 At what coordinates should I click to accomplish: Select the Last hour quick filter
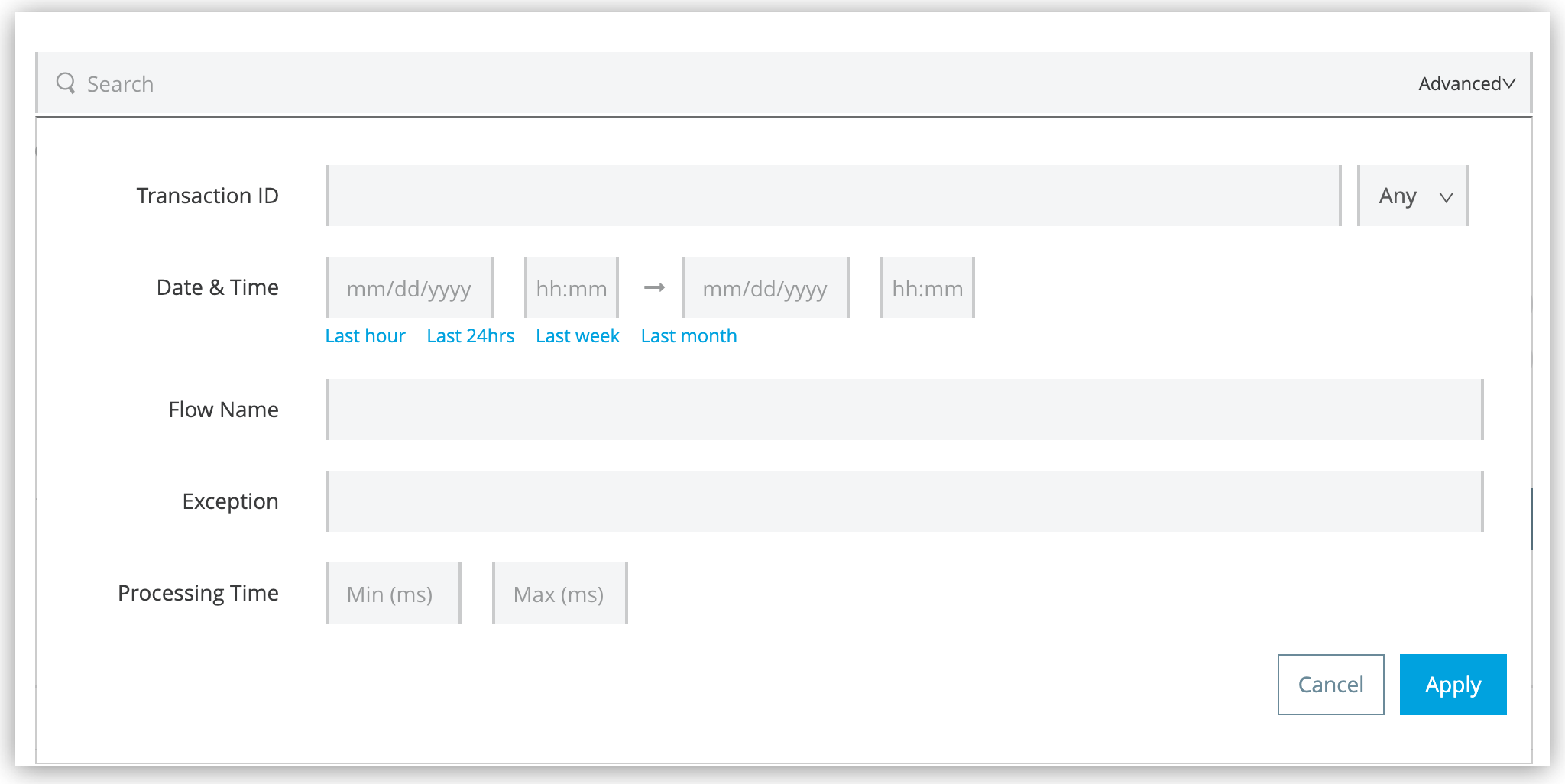click(x=365, y=335)
